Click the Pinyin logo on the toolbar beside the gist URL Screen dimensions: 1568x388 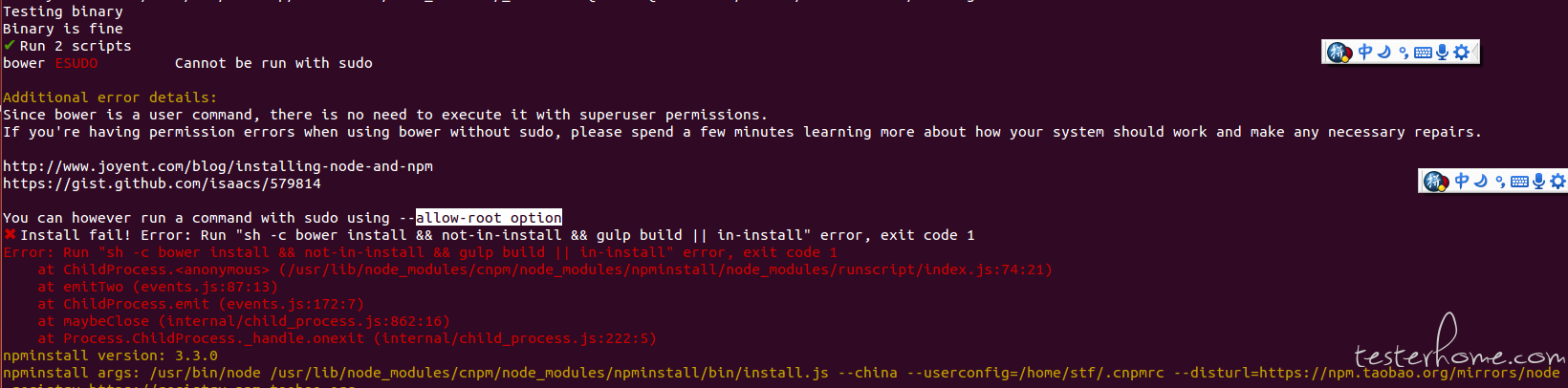coord(1436,182)
